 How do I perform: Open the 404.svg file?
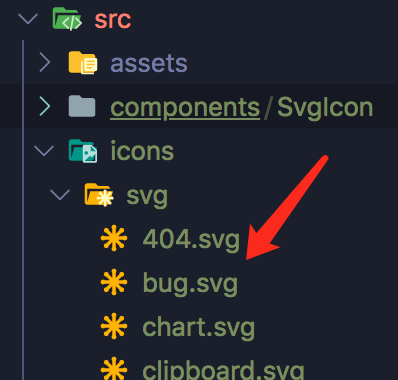(191, 239)
